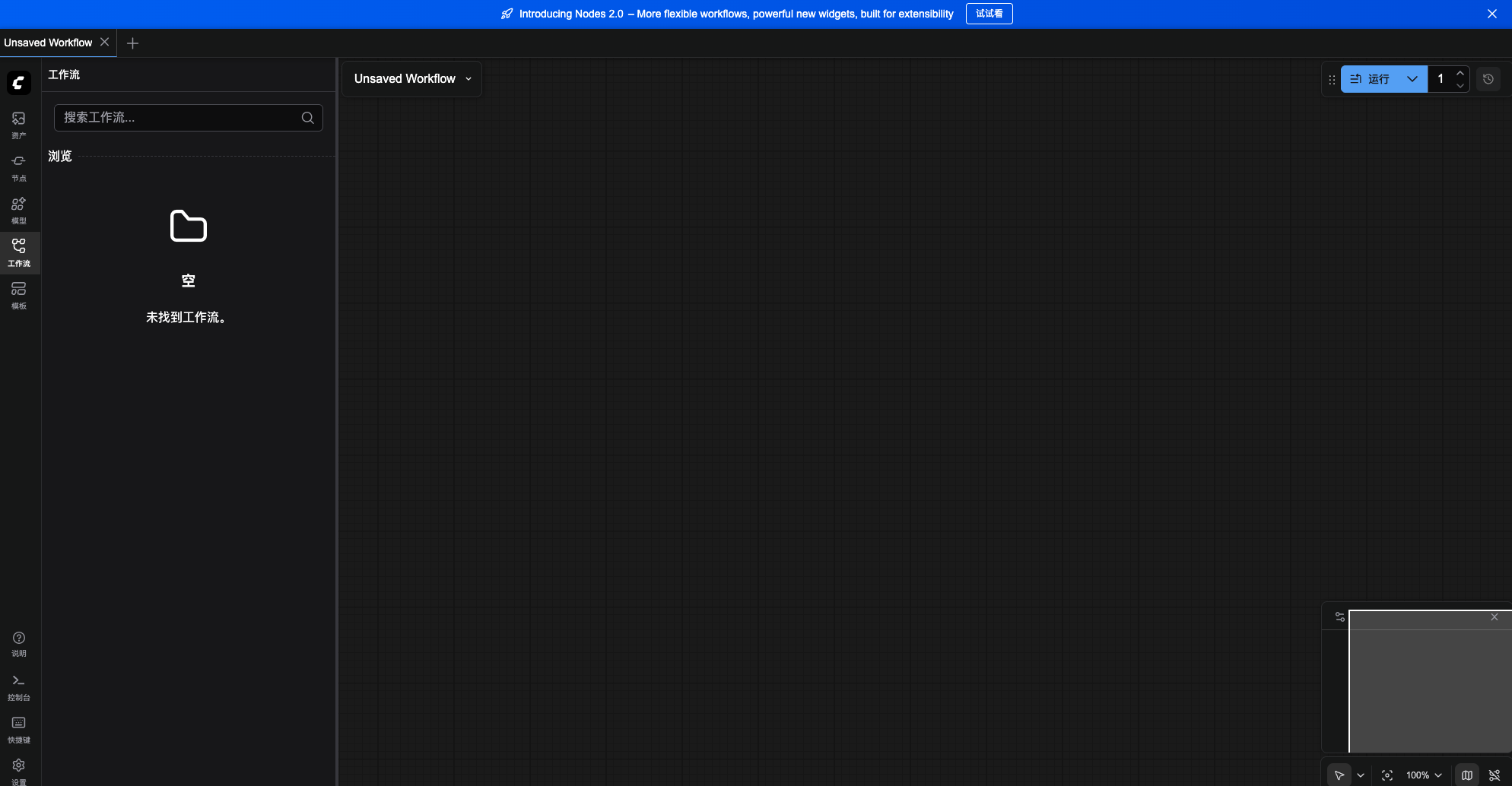
Task: Open the 节点 node library panel
Action: click(x=19, y=167)
